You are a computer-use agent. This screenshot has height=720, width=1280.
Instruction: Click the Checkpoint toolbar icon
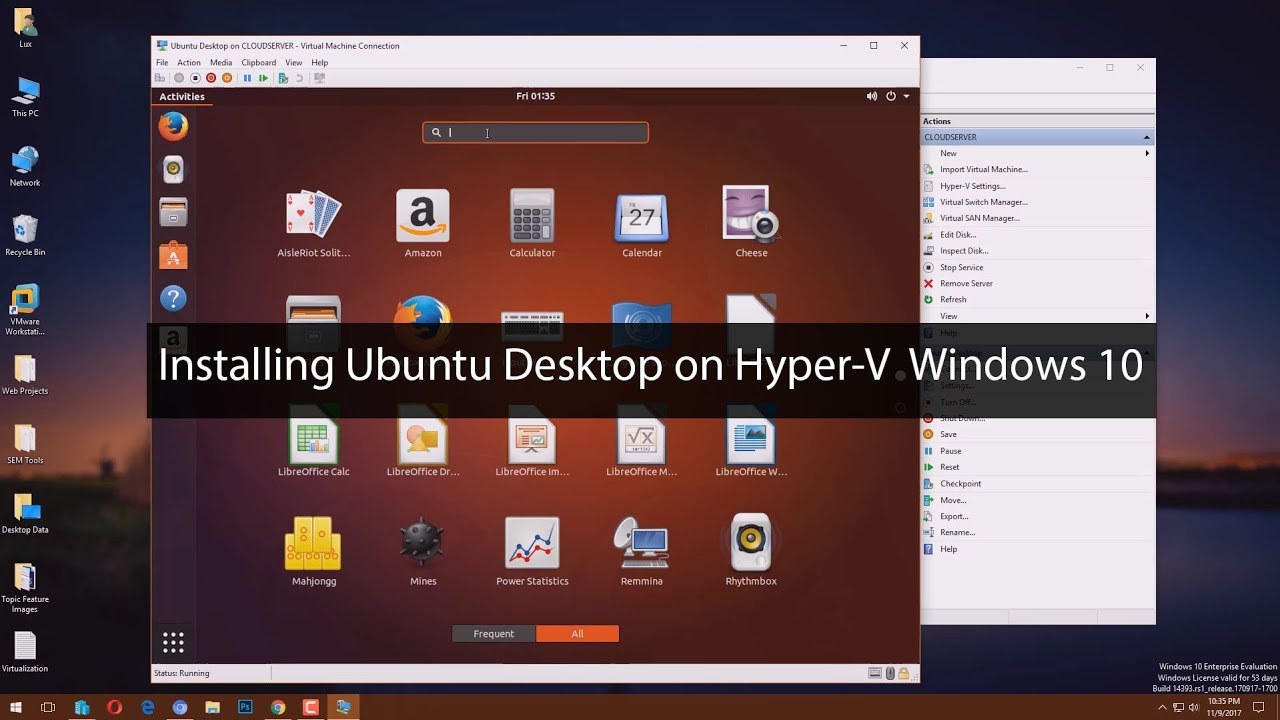(x=283, y=78)
